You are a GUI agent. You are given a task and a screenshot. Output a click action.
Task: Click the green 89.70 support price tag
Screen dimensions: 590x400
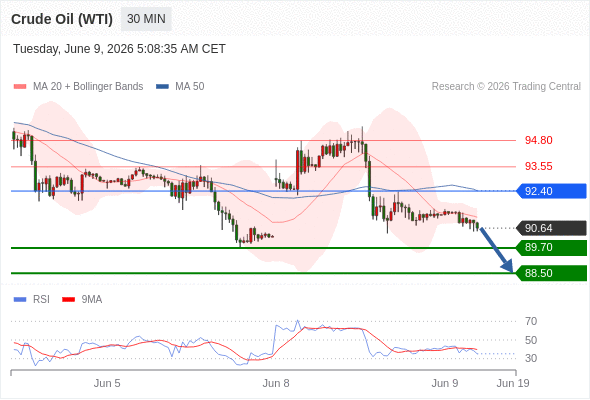coord(551,248)
